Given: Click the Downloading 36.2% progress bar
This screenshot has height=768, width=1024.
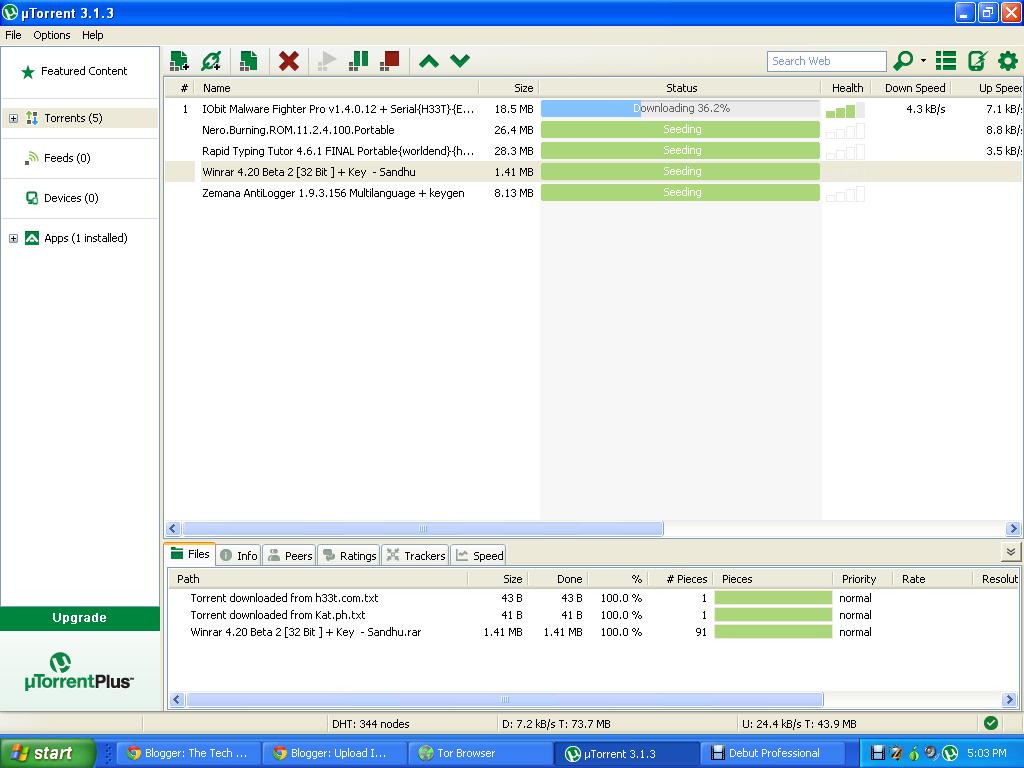Looking at the screenshot, I should [x=680, y=108].
